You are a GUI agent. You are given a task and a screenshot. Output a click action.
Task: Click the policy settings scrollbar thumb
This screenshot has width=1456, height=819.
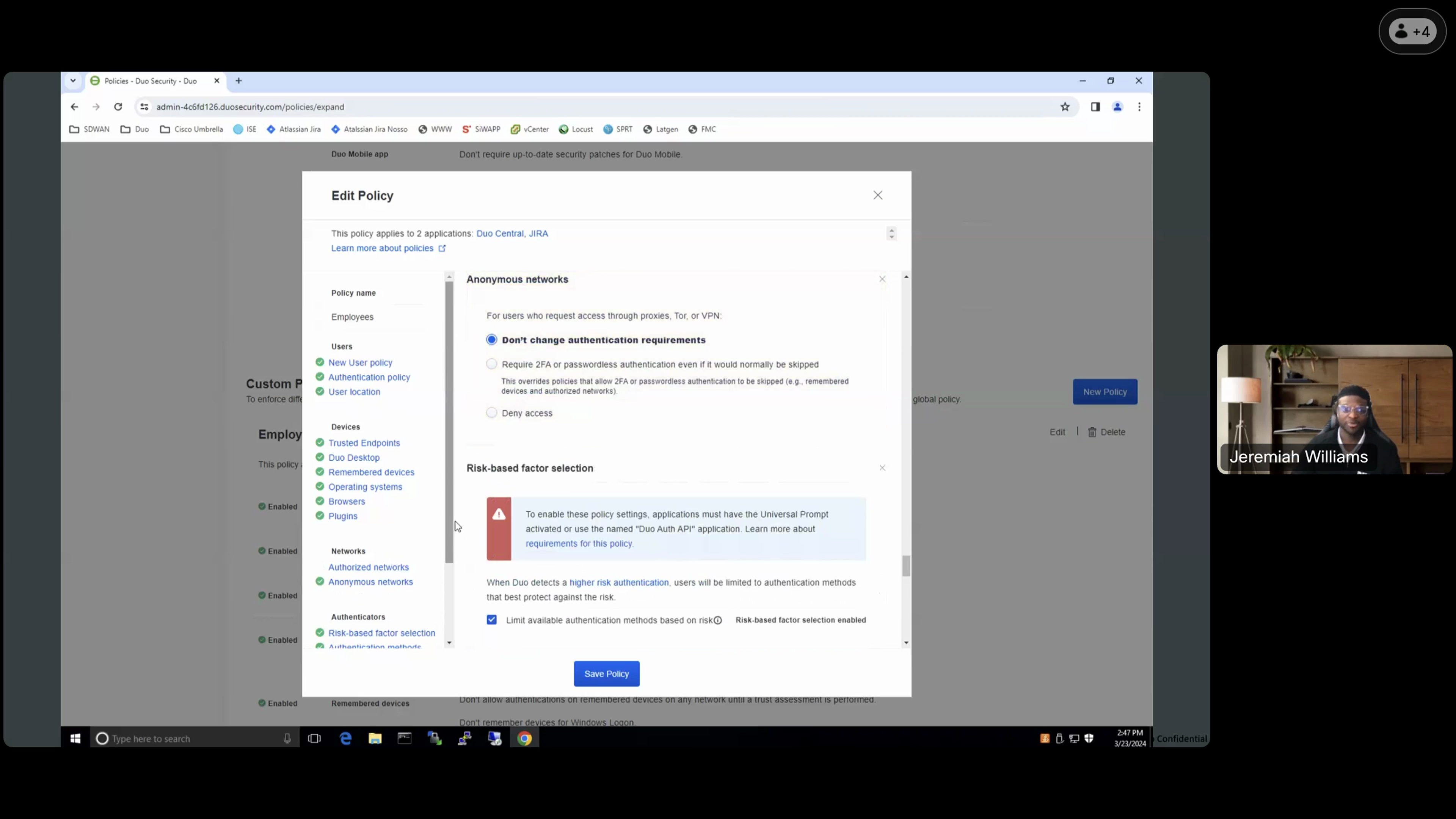[x=906, y=566]
